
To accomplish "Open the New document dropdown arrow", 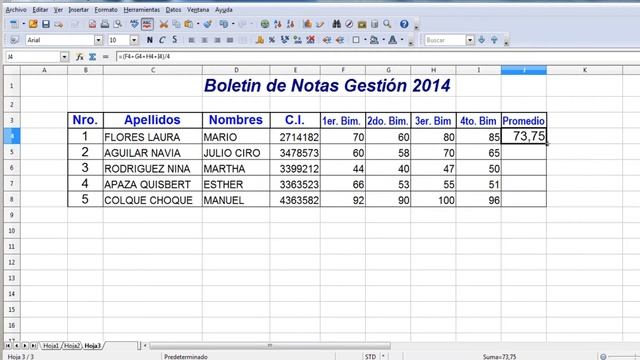I will [x=23, y=24].
